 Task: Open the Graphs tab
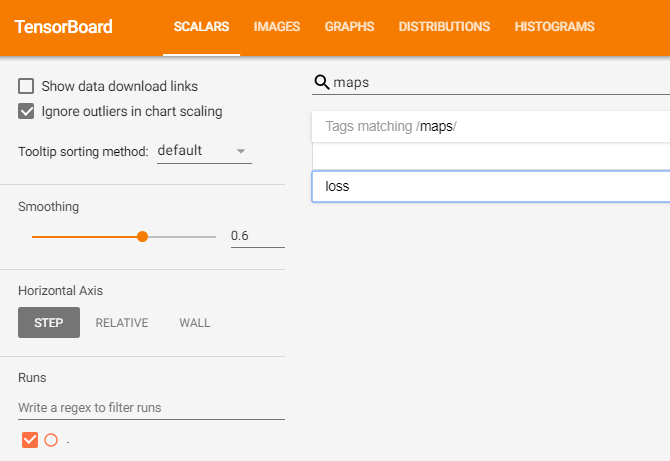point(349,27)
